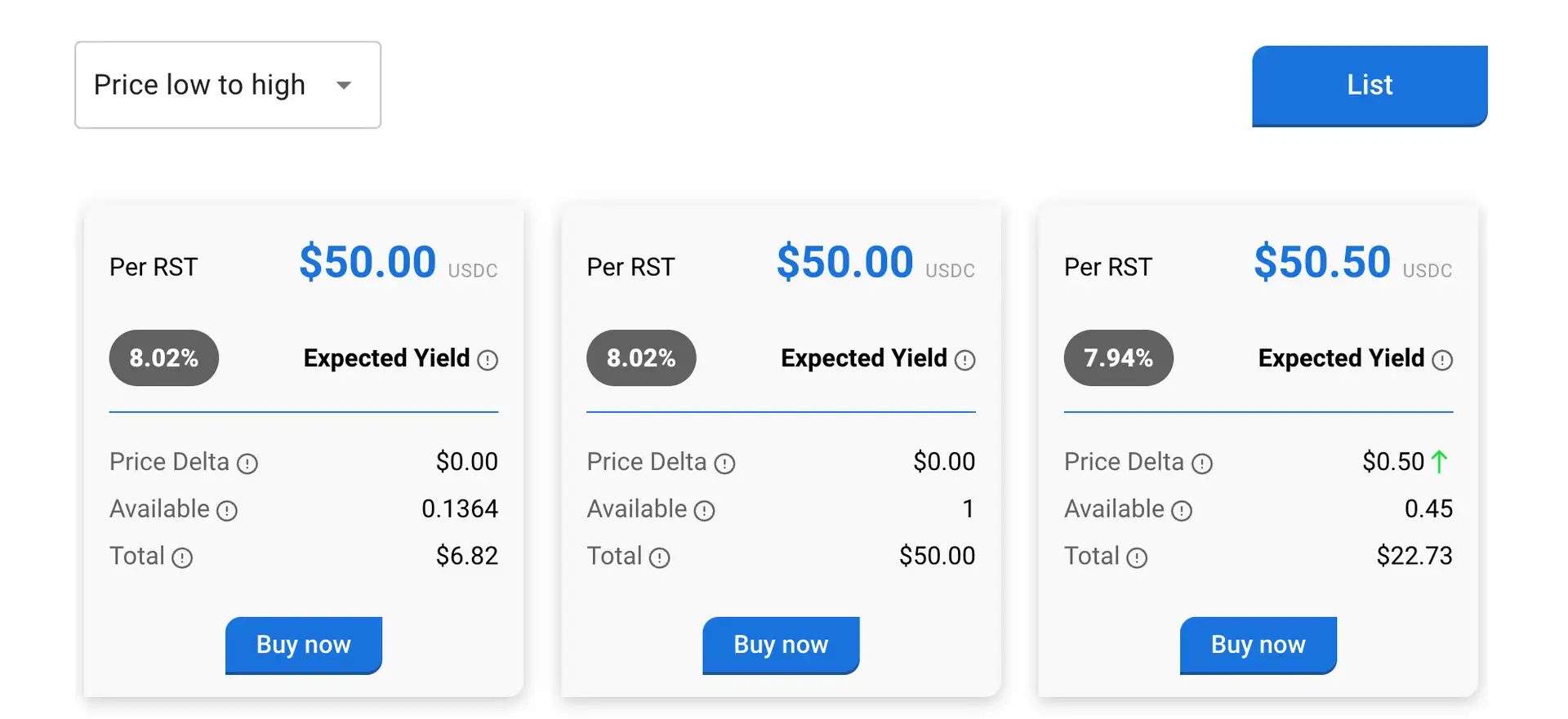Click the 7.94% yield badge

pyautogui.click(x=1118, y=357)
